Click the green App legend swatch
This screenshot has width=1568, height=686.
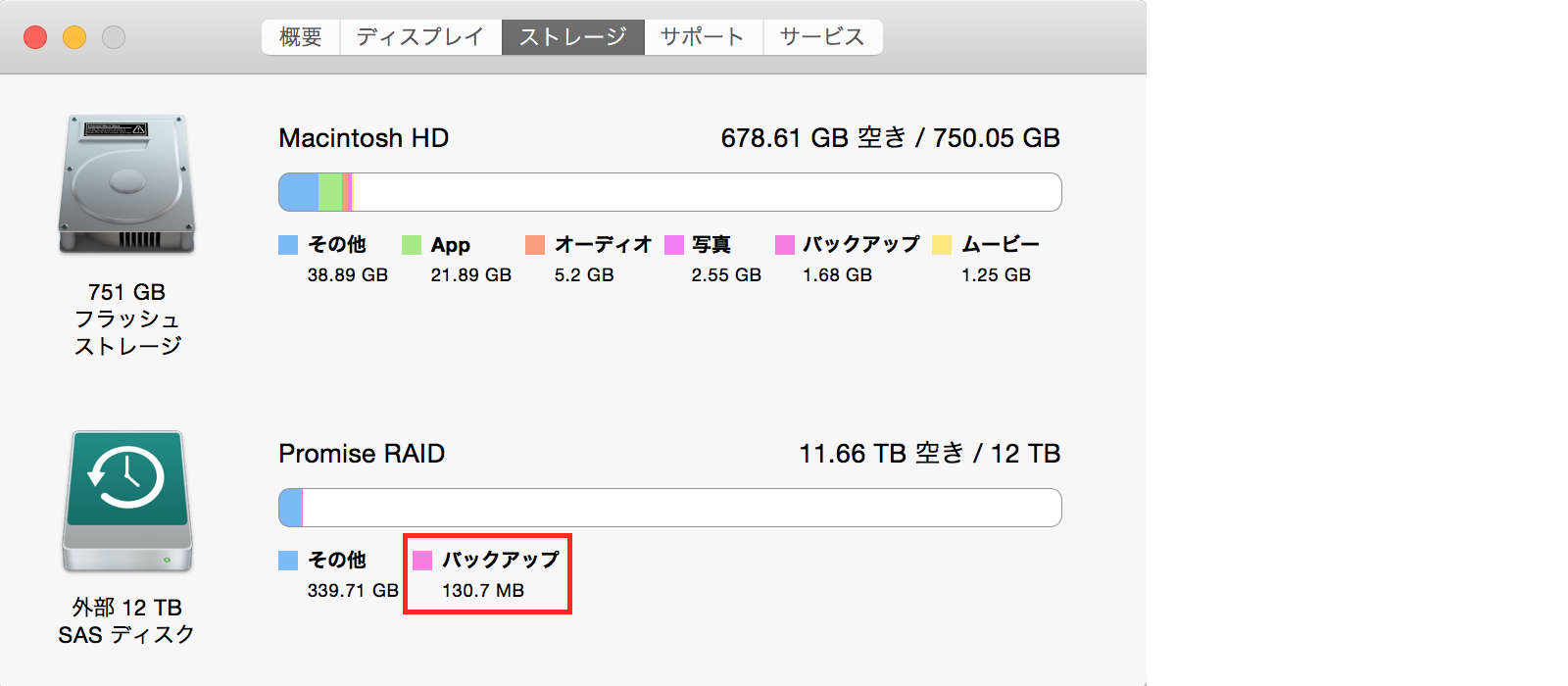click(x=412, y=245)
